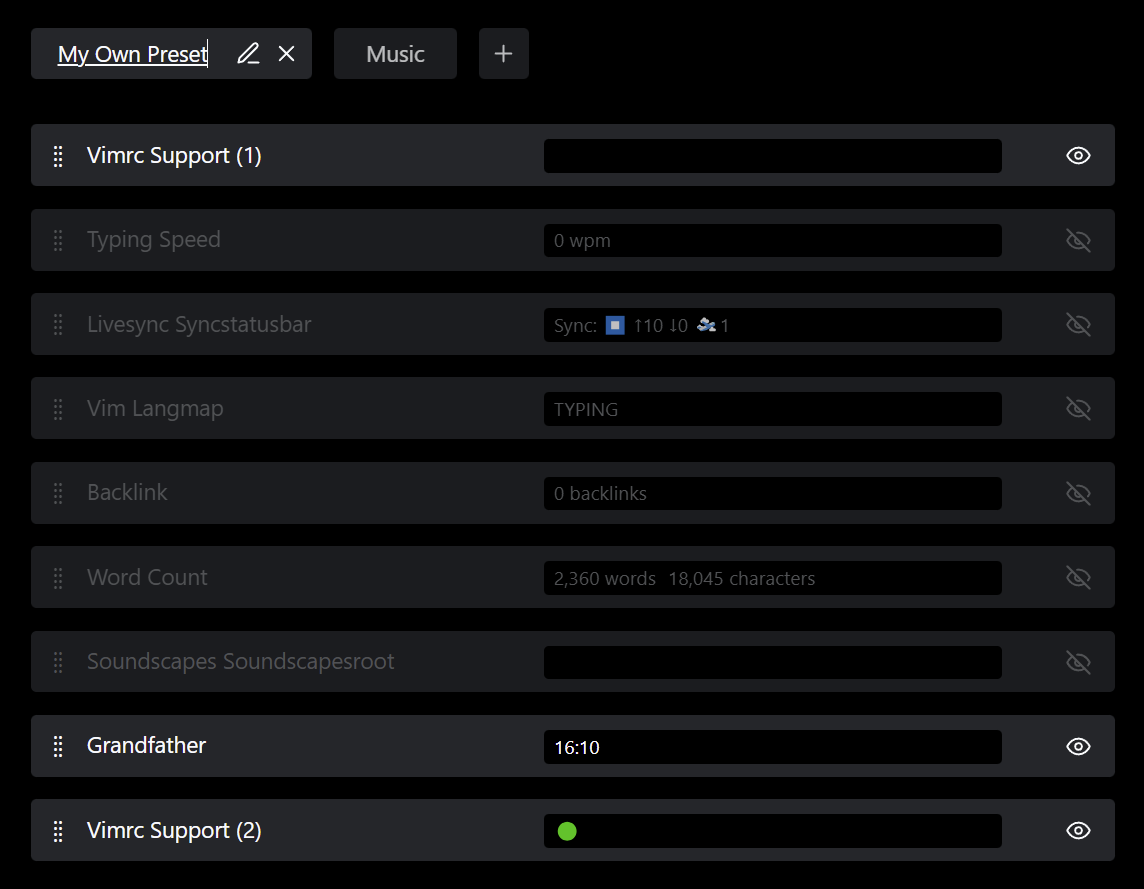Click the pencil edit icon for My Own Preset
1144x889 pixels.
248,53
